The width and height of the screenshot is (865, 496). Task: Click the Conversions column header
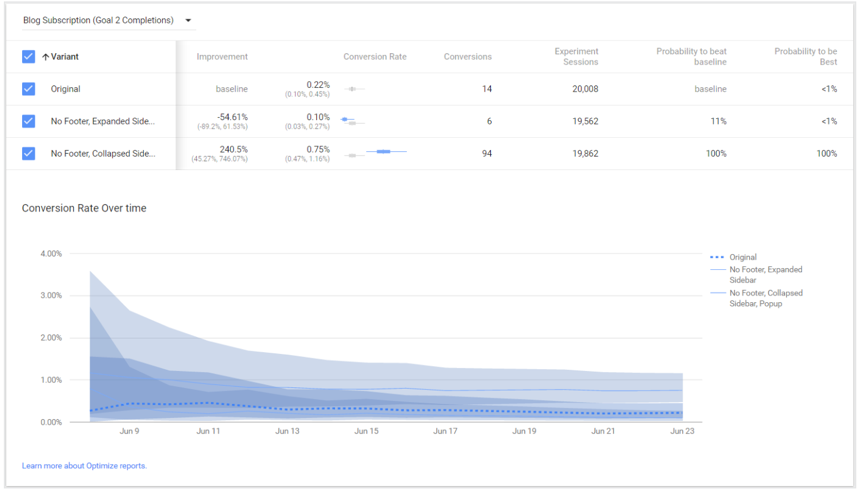pos(467,57)
